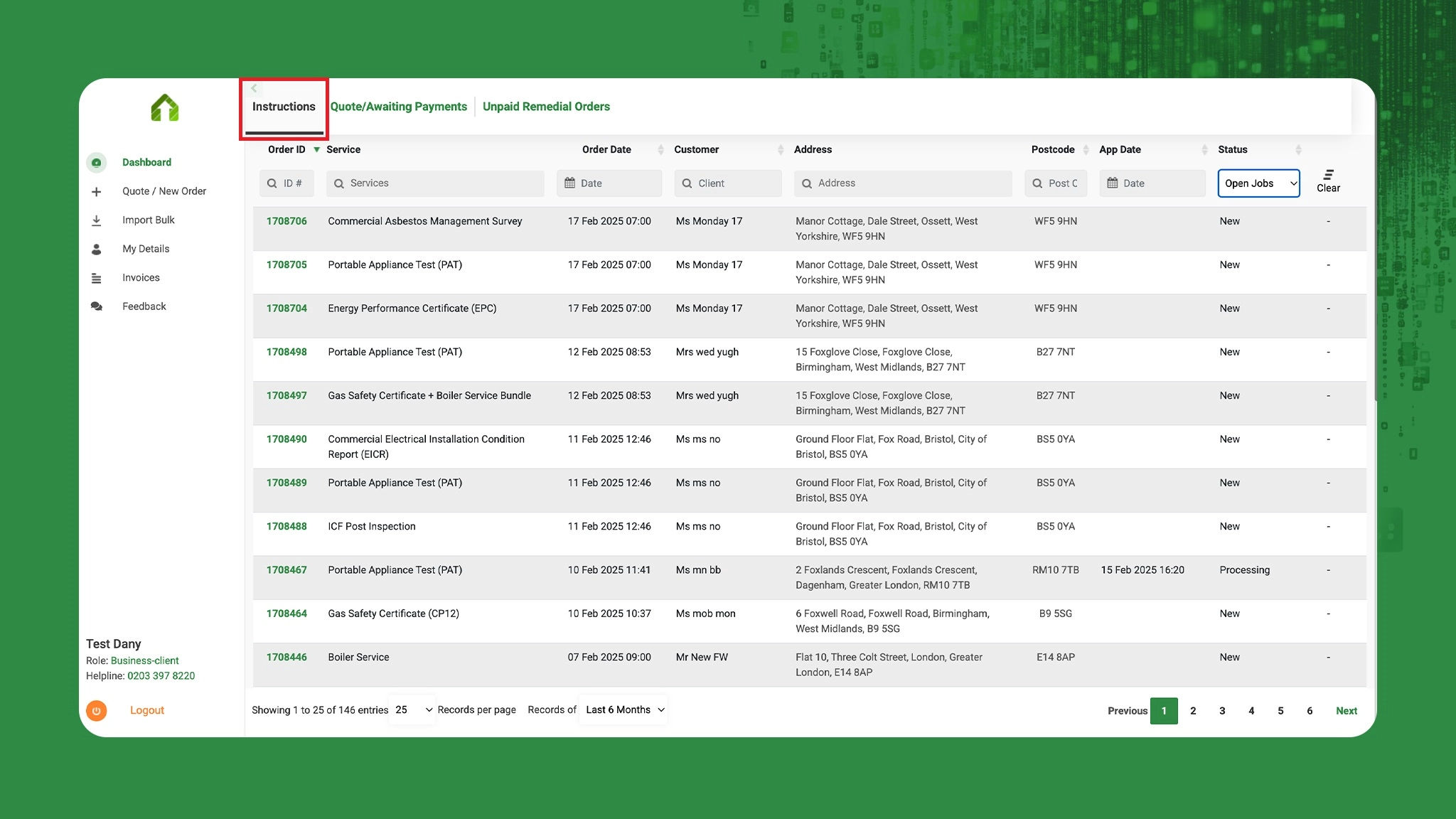The width and height of the screenshot is (1456, 819).
Task: Open the records per page dropdown showing 25
Action: [412, 710]
